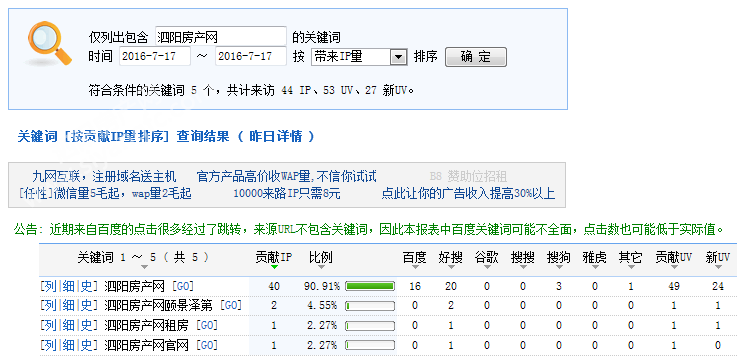Set the end date field after the tilde
This screenshot has width=752, height=362.
pos(251,56)
